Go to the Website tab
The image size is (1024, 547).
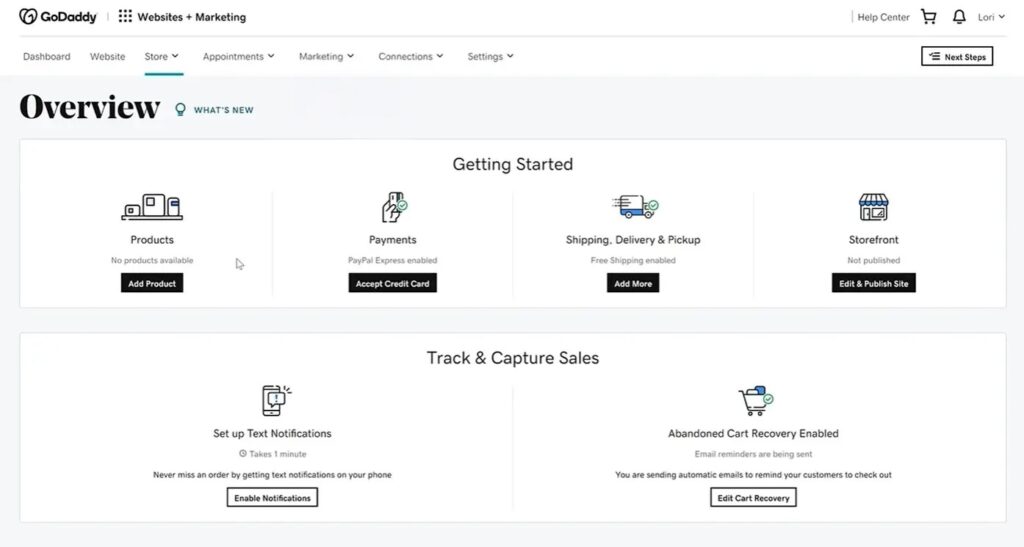pyautogui.click(x=107, y=56)
